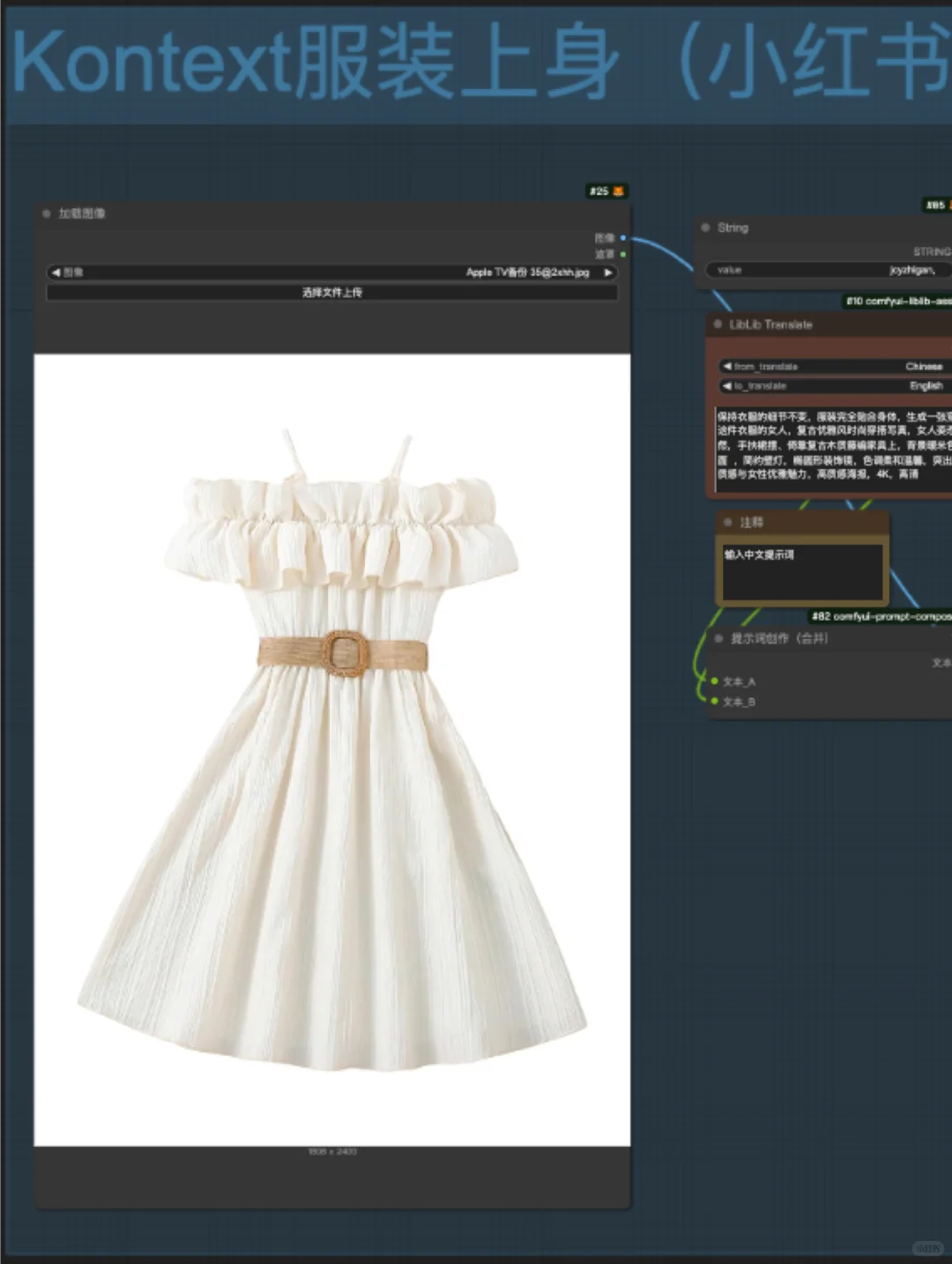The width and height of the screenshot is (952, 1264).
Task: Toggle collapse on the LibLib Translate node
Action: [718, 324]
